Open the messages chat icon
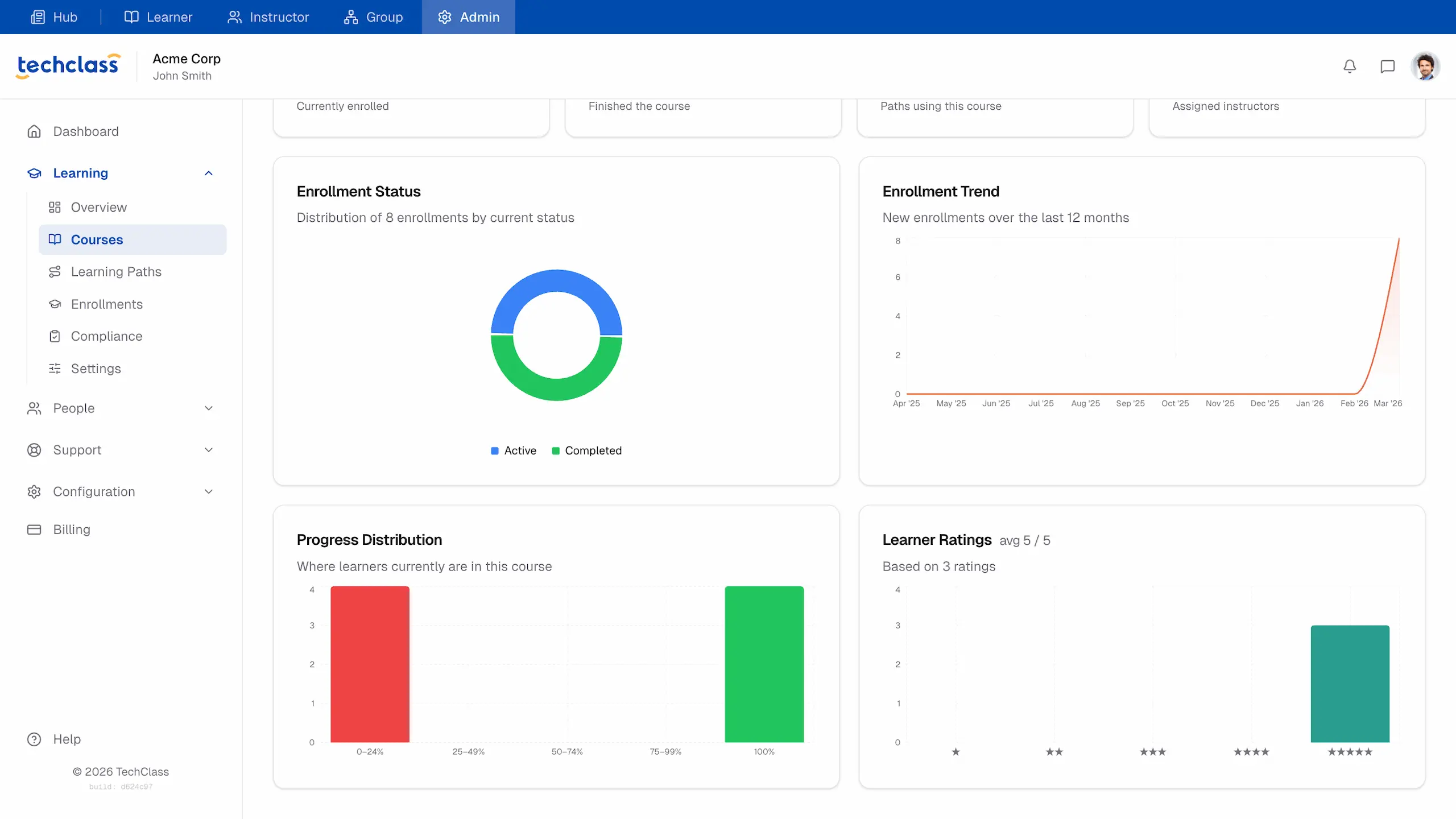The width and height of the screenshot is (1456, 819). coord(1387,67)
